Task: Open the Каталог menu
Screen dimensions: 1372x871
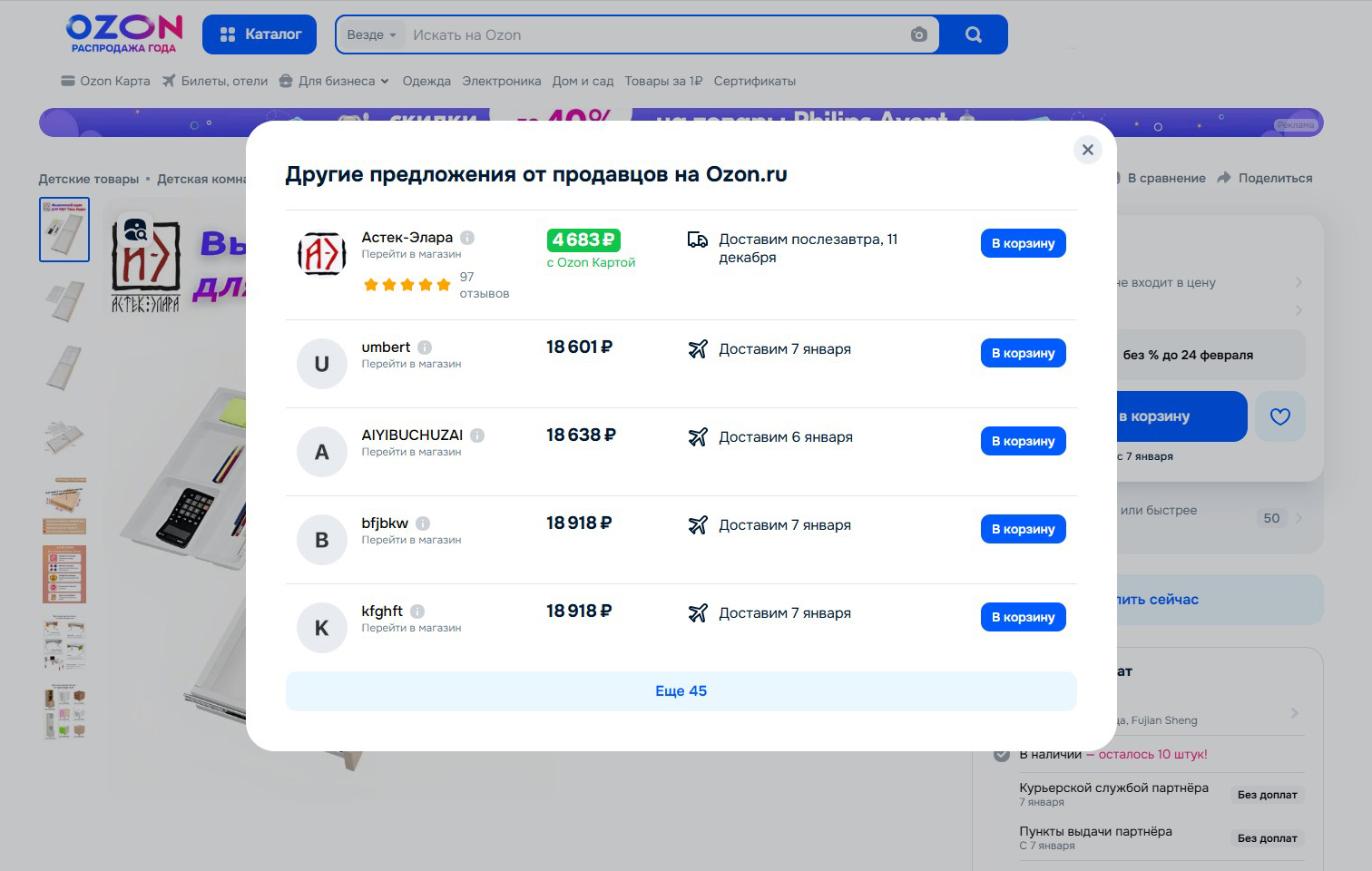Action: (x=260, y=34)
